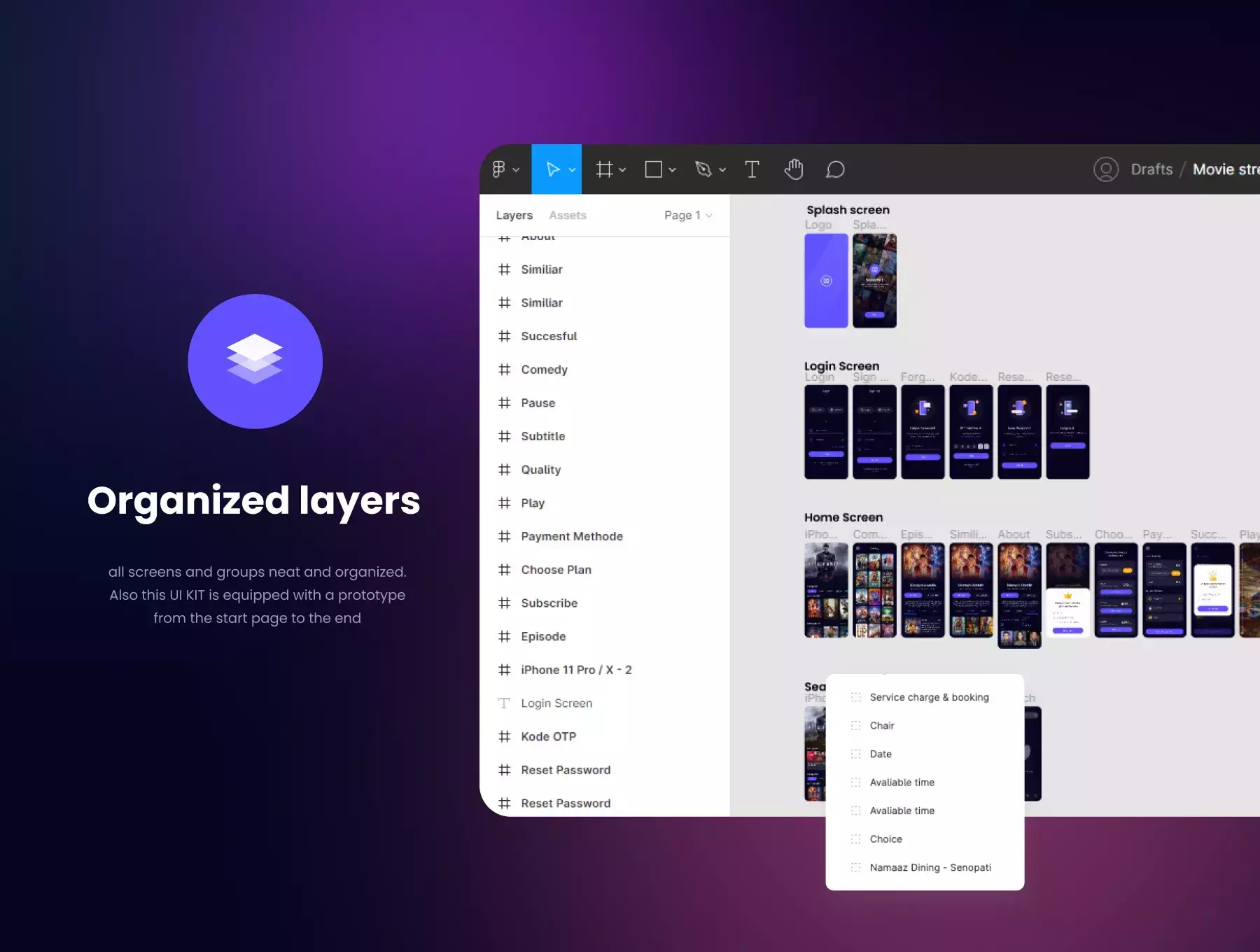Activate the Comment tool
This screenshot has height=952, width=1260.
(x=835, y=169)
